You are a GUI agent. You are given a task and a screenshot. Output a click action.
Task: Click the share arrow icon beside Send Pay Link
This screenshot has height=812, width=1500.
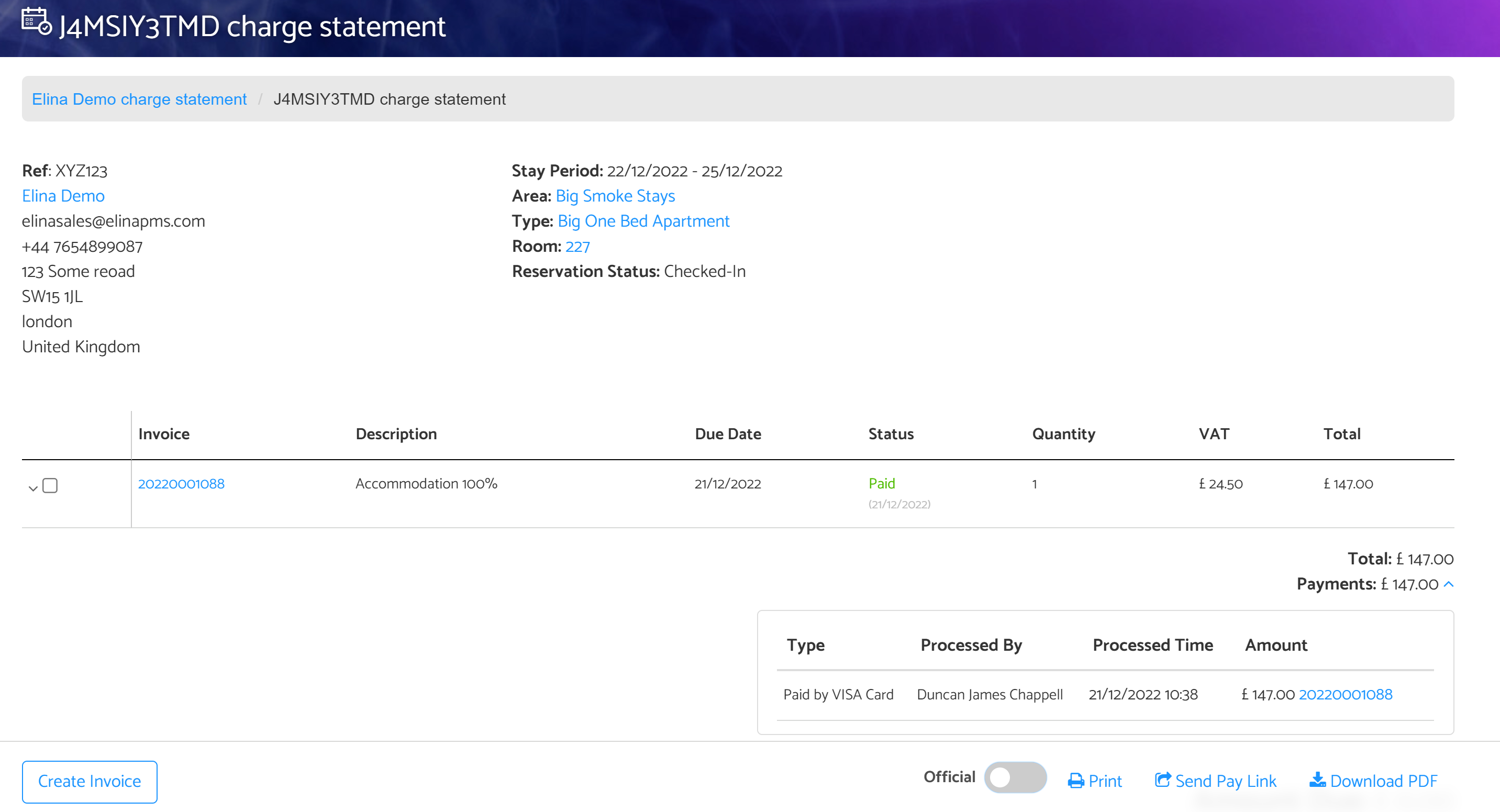tap(1162, 780)
